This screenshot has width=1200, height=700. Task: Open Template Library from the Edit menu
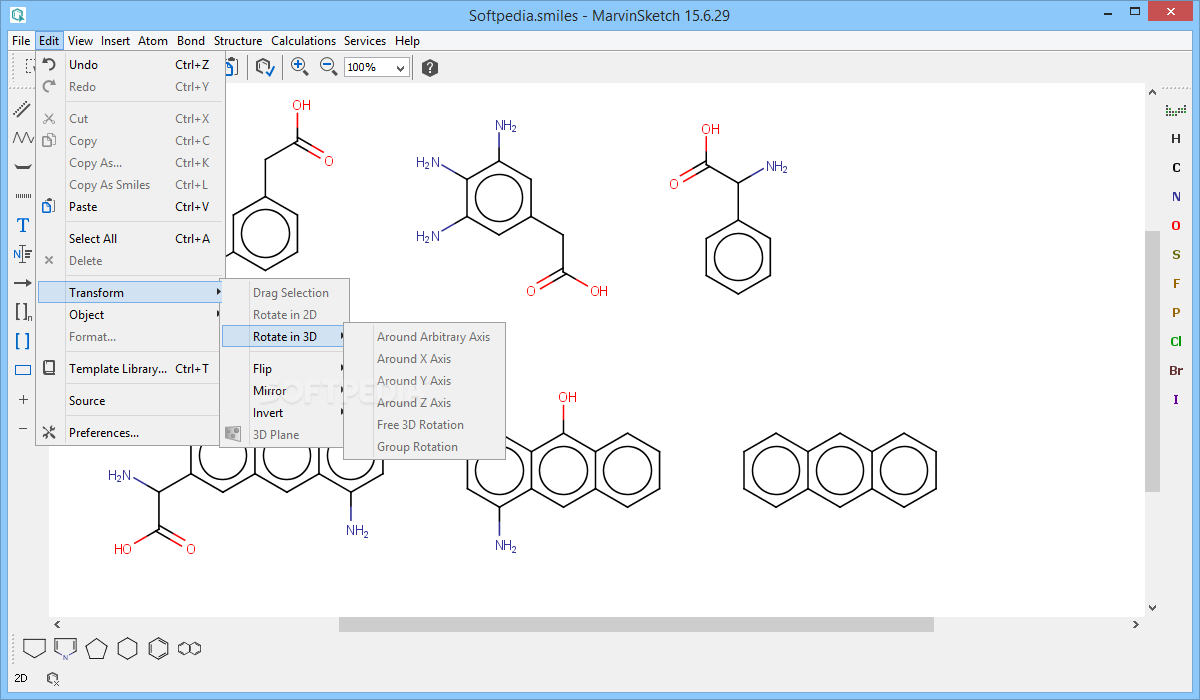coord(130,369)
